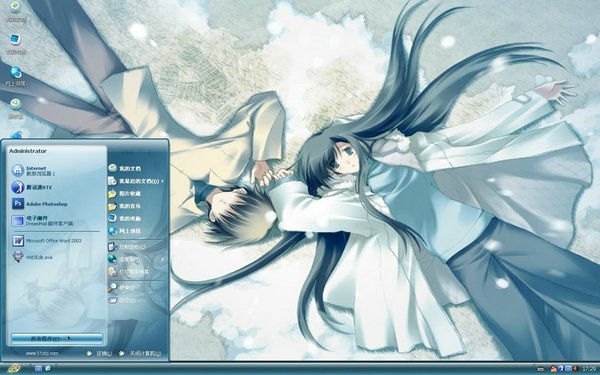The height and width of the screenshot is (375, 600).
Task: Select the Network Places desktop icon
Action: [15, 76]
